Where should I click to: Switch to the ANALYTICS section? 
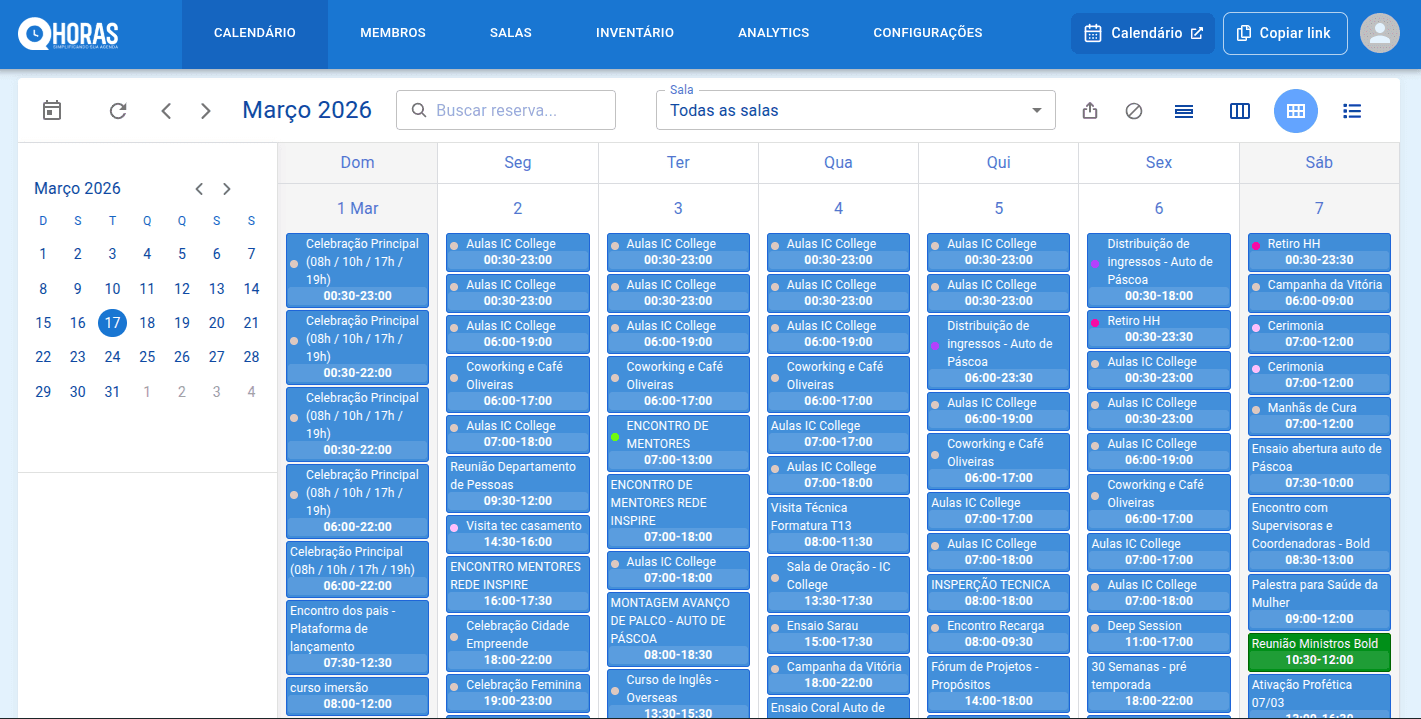click(773, 32)
